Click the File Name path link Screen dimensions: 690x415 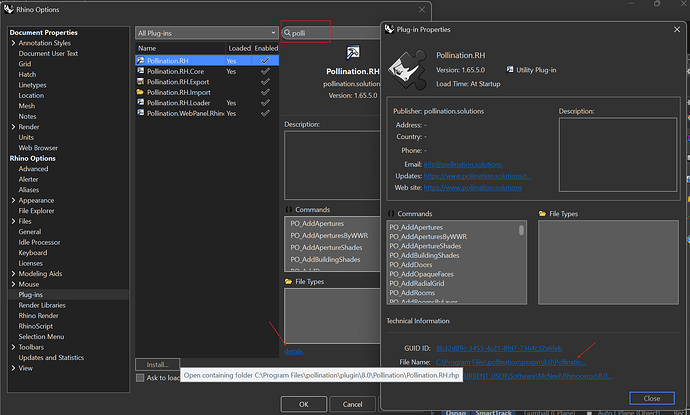pos(511,362)
